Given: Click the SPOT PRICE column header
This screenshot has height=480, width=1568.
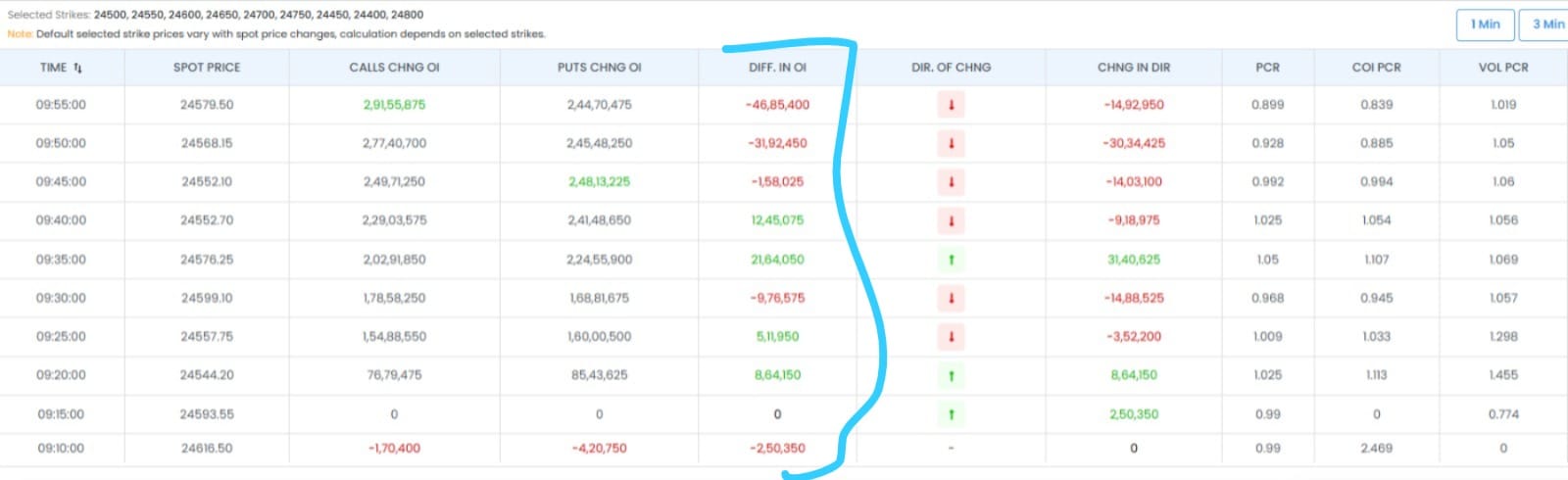Looking at the screenshot, I should point(207,68).
